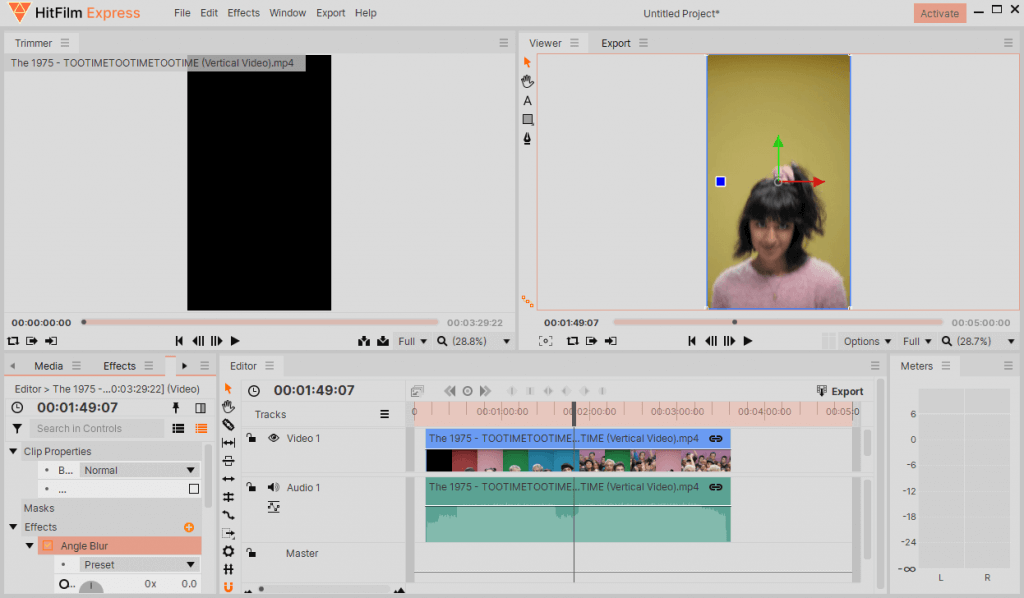The width and height of the screenshot is (1024, 598).
Task: Toggle link icon on Video 1 clip
Action: pos(716,438)
